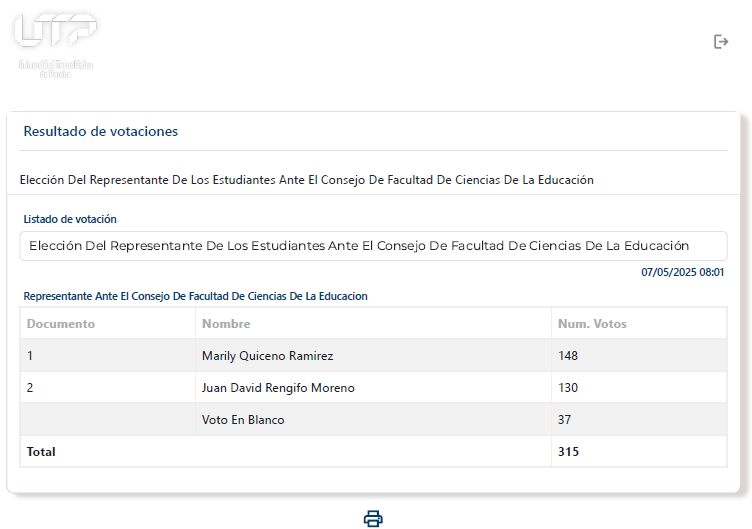Select the Num. Votos column header
Screen dimensions: 752x529
(x=592, y=324)
